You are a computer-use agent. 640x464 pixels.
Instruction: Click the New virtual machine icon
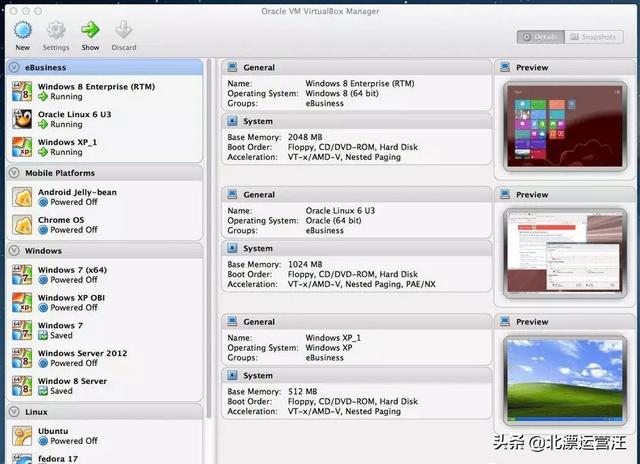point(22,30)
